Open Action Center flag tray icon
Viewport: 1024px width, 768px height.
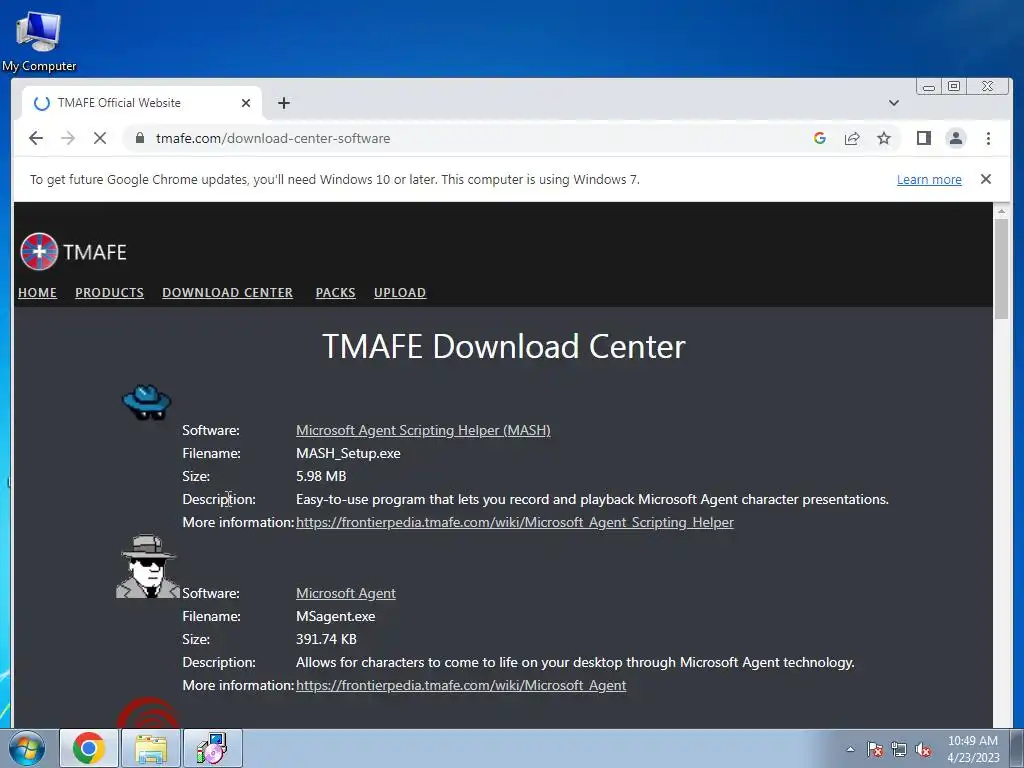click(x=875, y=749)
